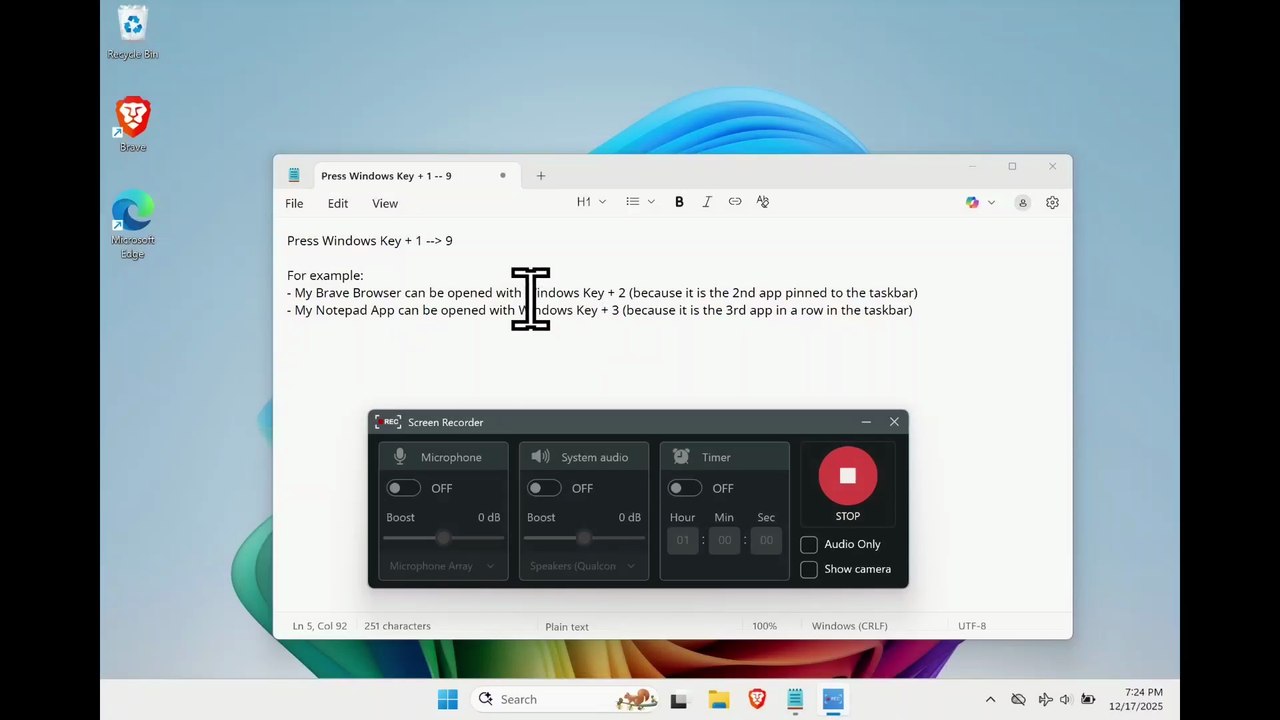Click the airplane mode tray icon
This screenshot has height=720, width=1280.
(1045, 700)
